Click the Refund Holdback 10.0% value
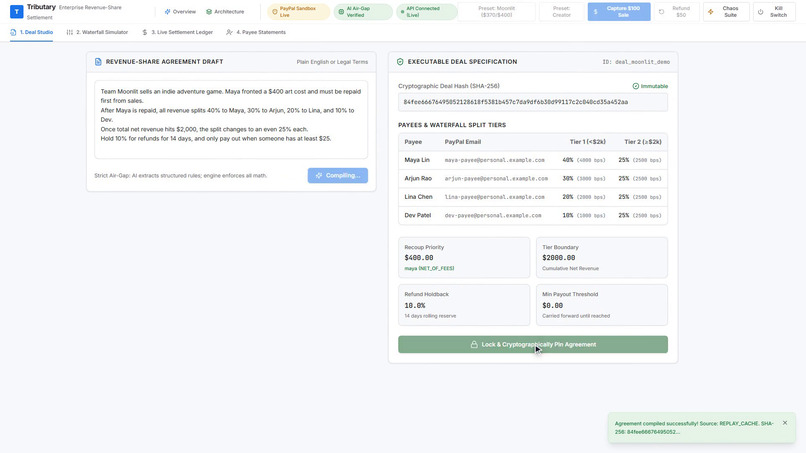Image resolution: width=806 pixels, height=453 pixels. (x=415, y=305)
